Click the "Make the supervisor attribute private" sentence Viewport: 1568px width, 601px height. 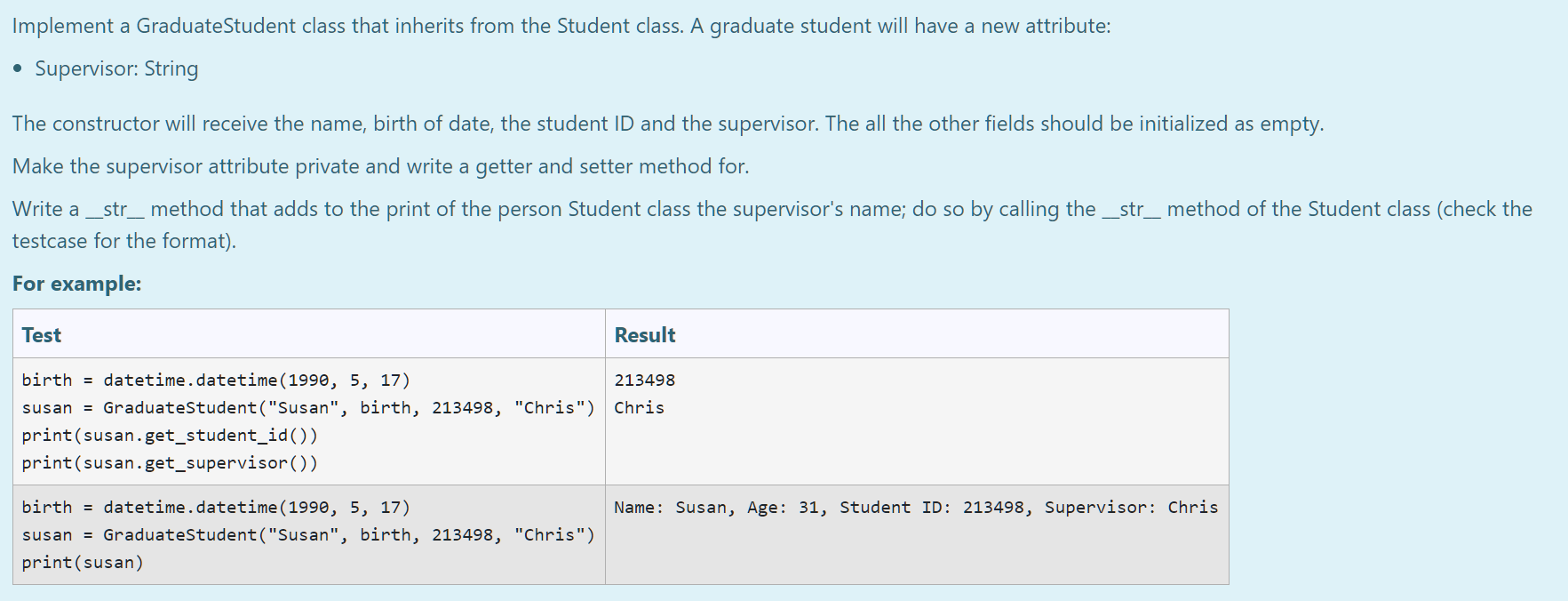point(380,166)
